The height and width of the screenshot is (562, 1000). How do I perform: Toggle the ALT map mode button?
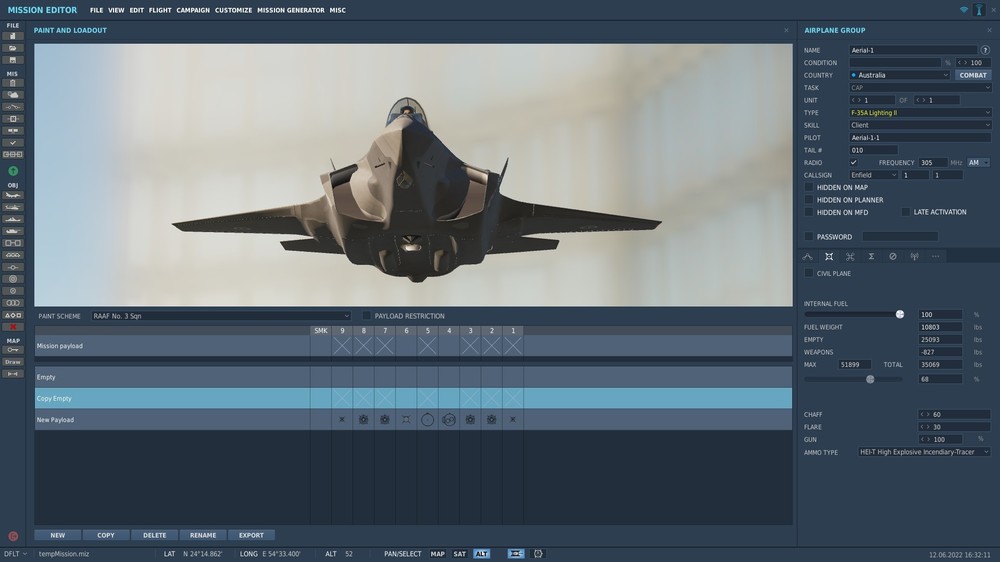[482, 554]
